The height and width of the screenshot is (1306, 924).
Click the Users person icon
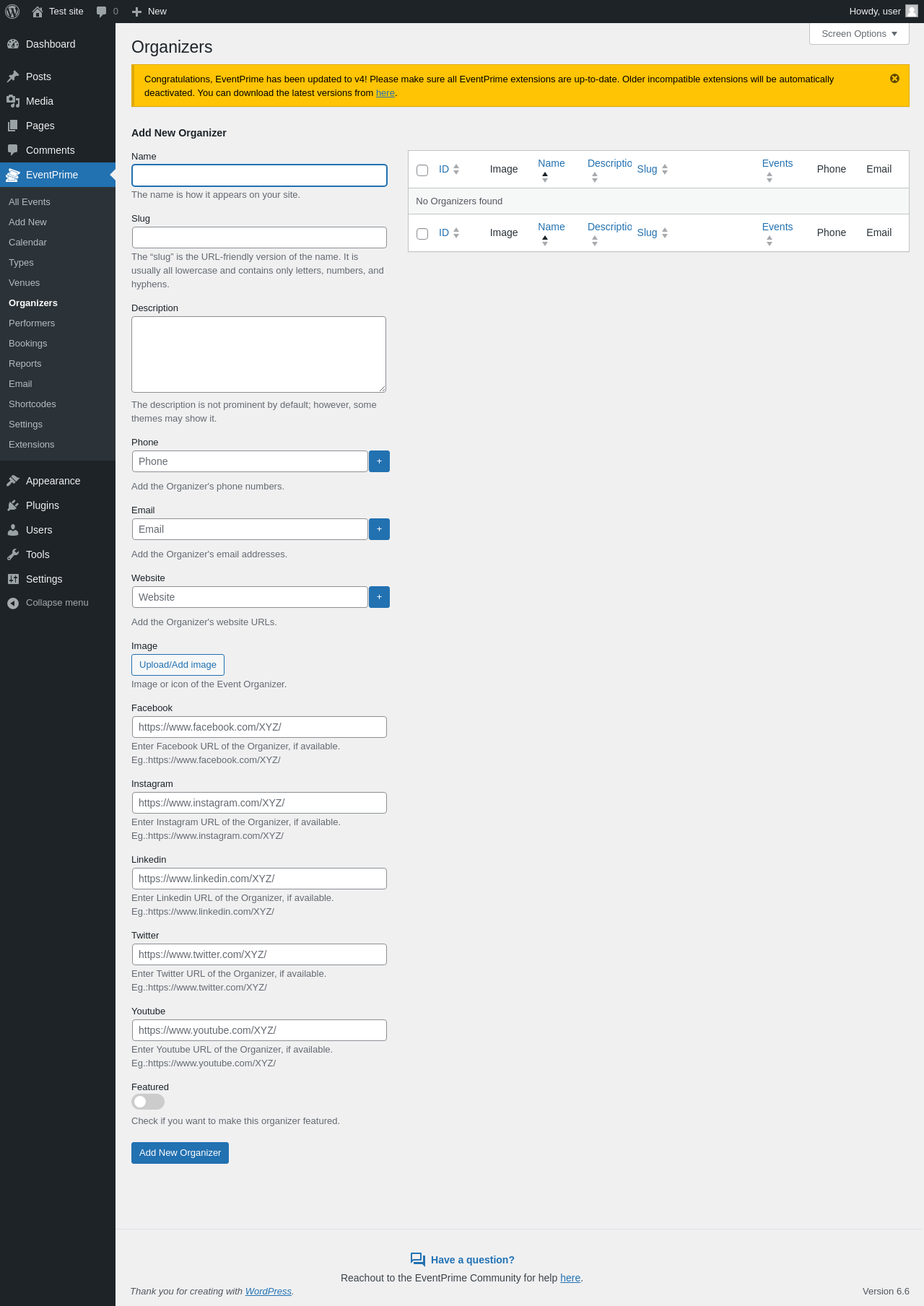(13, 530)
